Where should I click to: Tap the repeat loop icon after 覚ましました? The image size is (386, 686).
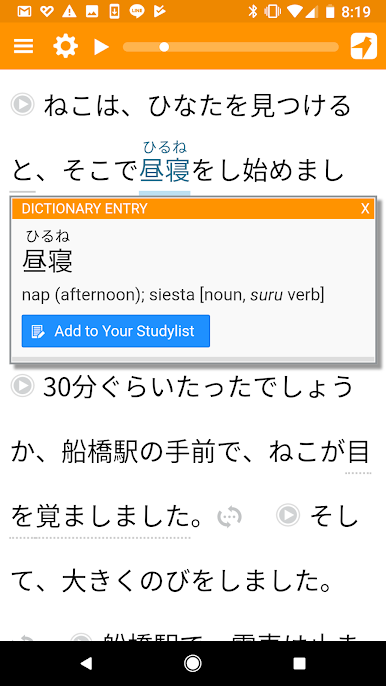pyautogui.click(x=230, y=517)
